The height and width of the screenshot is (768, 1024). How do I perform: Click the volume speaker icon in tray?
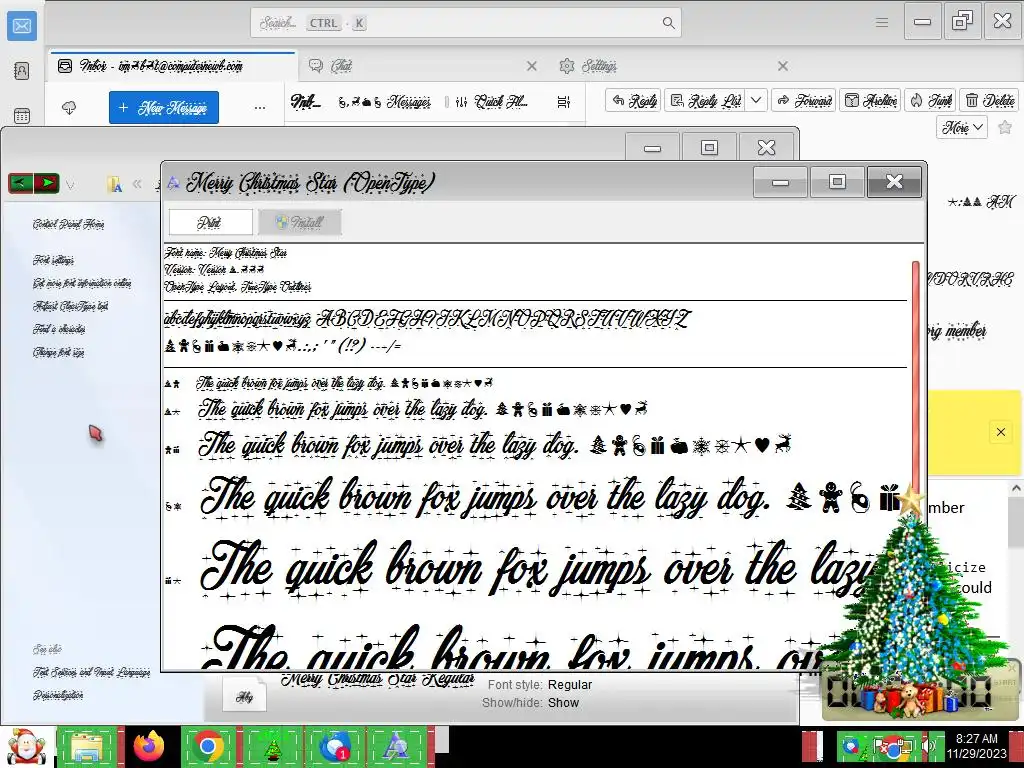click(x=931, y=746)
